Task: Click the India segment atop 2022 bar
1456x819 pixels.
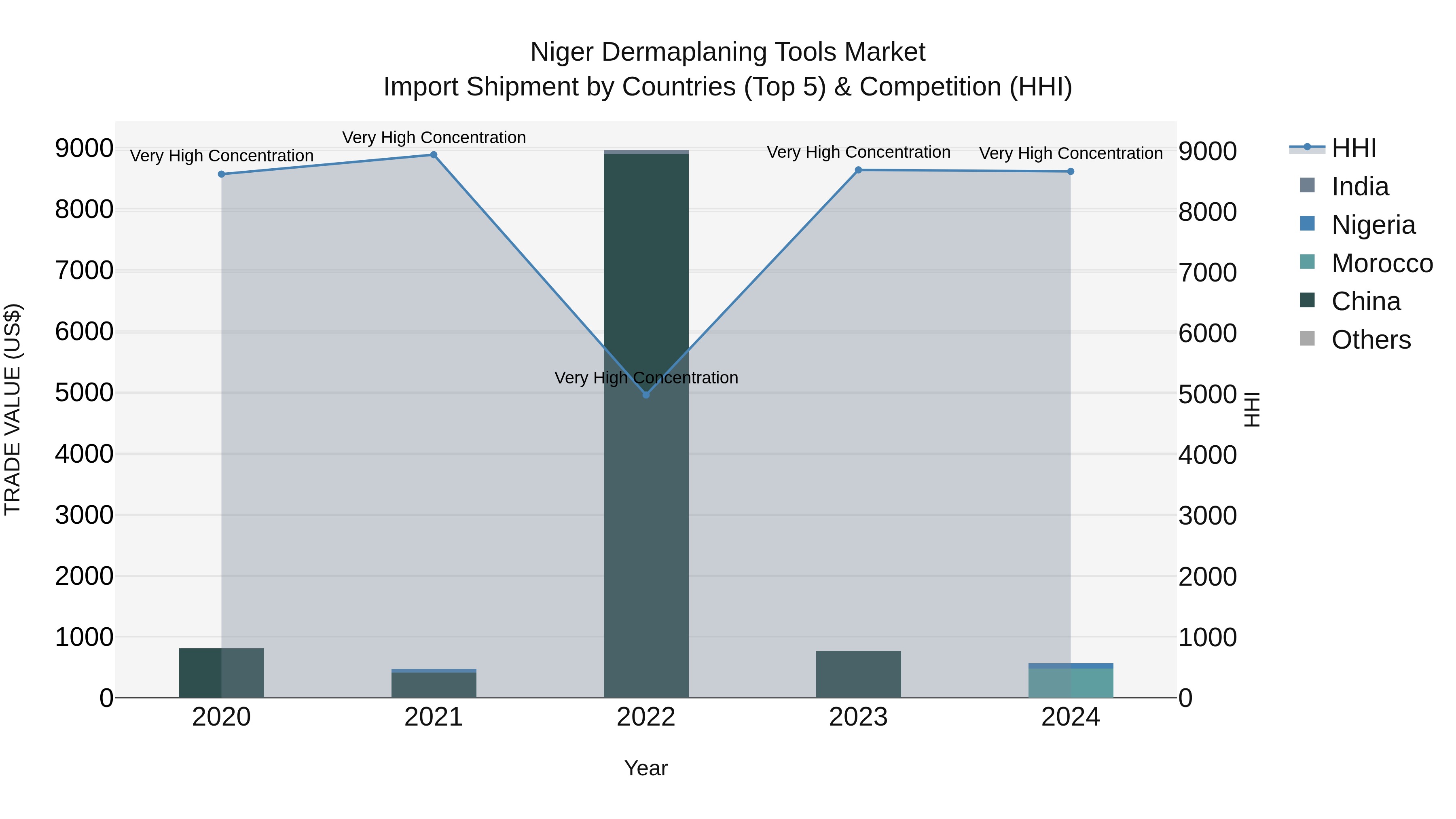Action: (x=646, y=152)
